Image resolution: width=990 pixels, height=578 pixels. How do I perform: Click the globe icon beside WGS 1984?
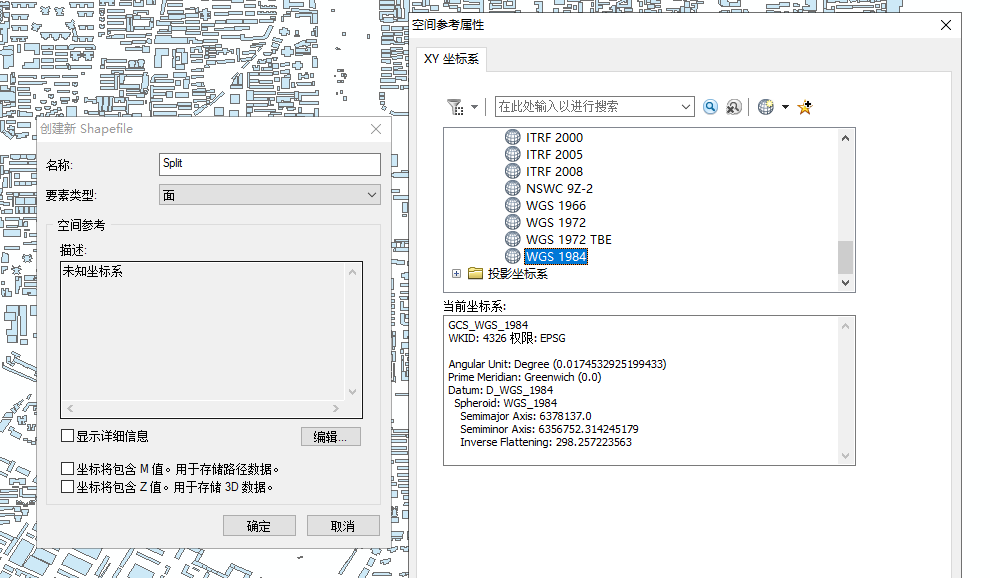(511, 256)
